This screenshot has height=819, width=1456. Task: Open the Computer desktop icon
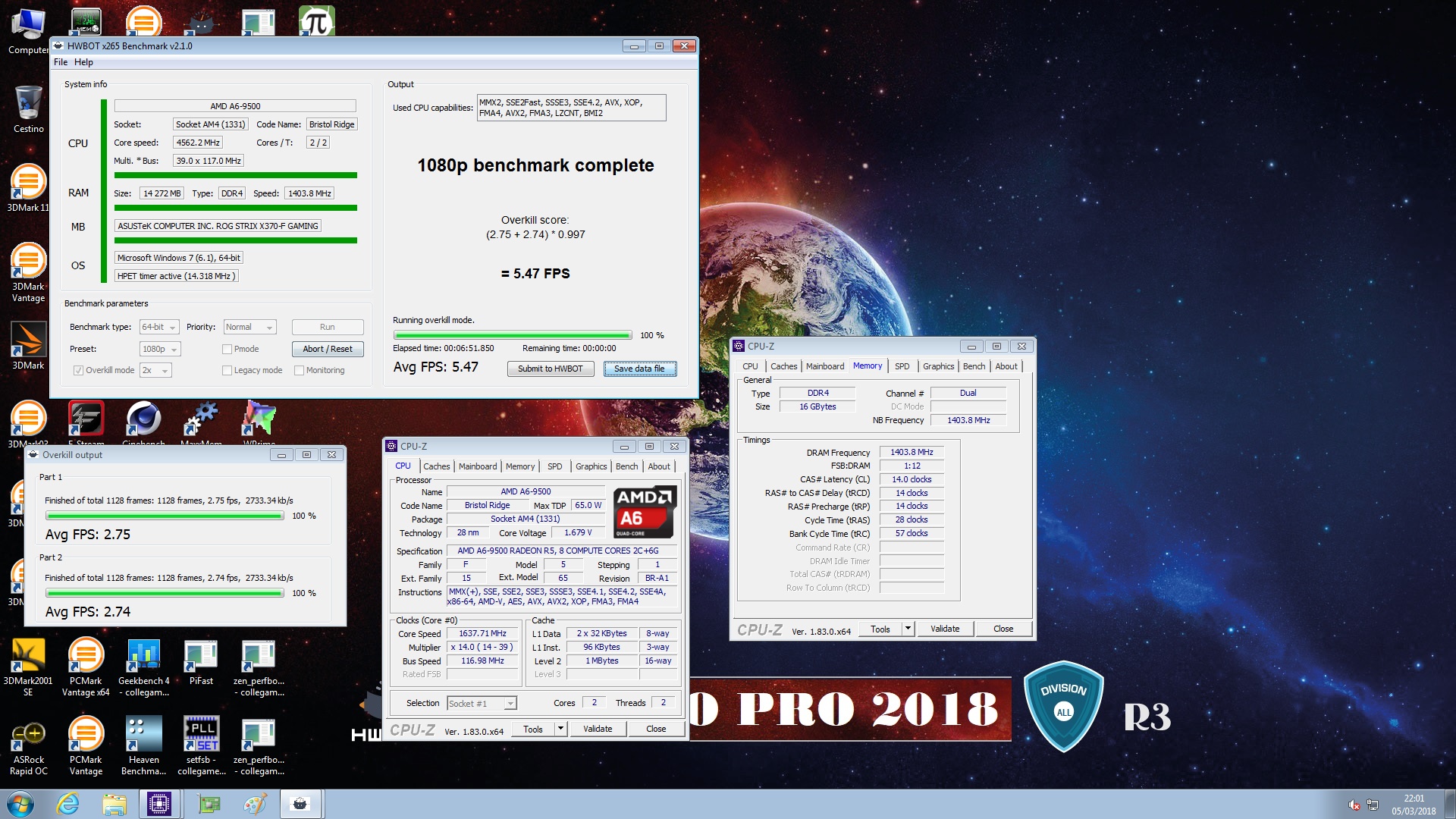click(28, 30)
